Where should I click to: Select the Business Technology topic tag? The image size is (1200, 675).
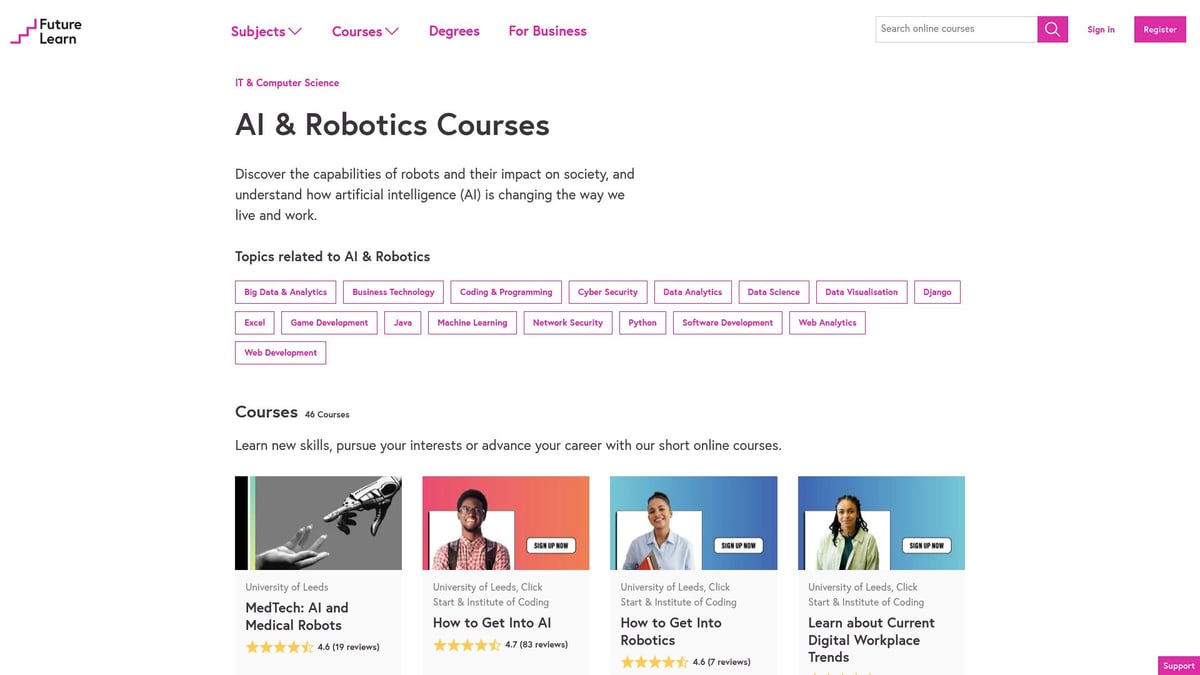393,292
